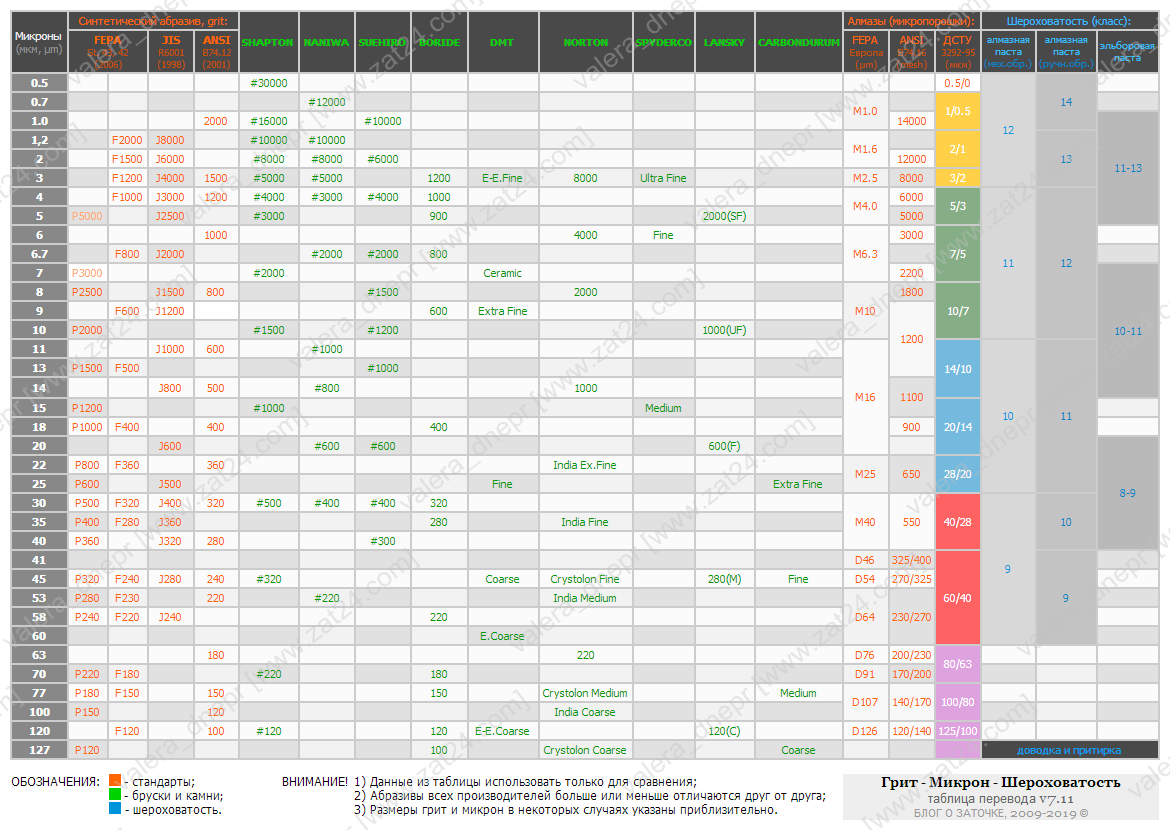Click the 'Грит - Микрон - Шероховатость' title
Screen dimensions: 1170x830
pyautogui.click(x=1001, y=782)
